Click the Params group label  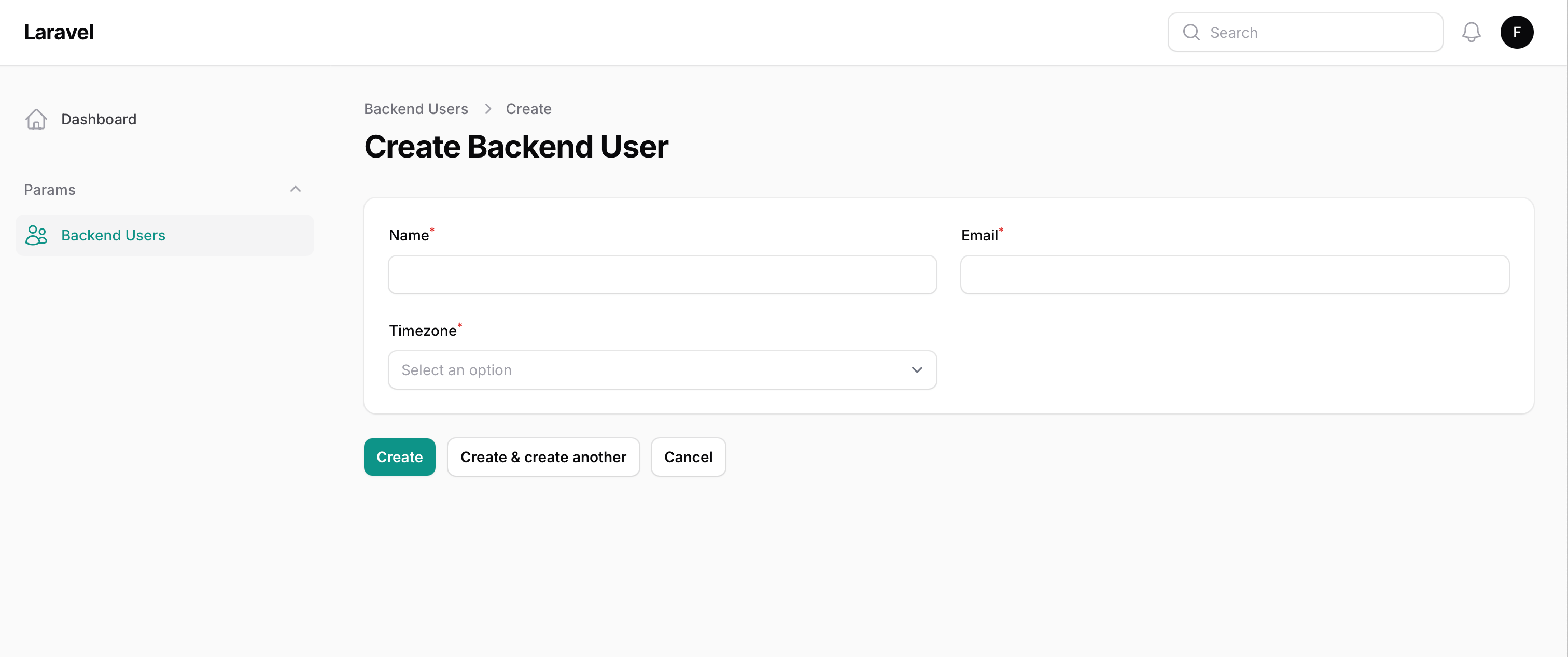[x=49, y=190]
